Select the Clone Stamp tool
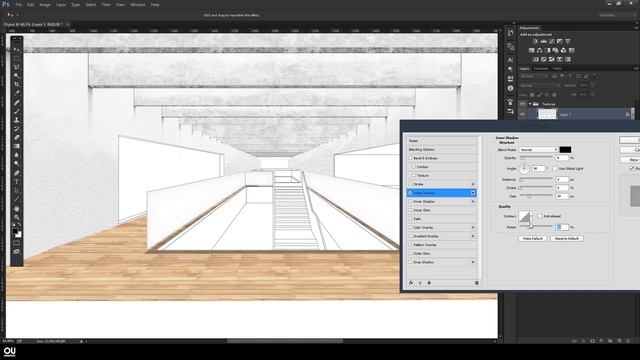This screenshot has height=360, width=640. [16, 120]
